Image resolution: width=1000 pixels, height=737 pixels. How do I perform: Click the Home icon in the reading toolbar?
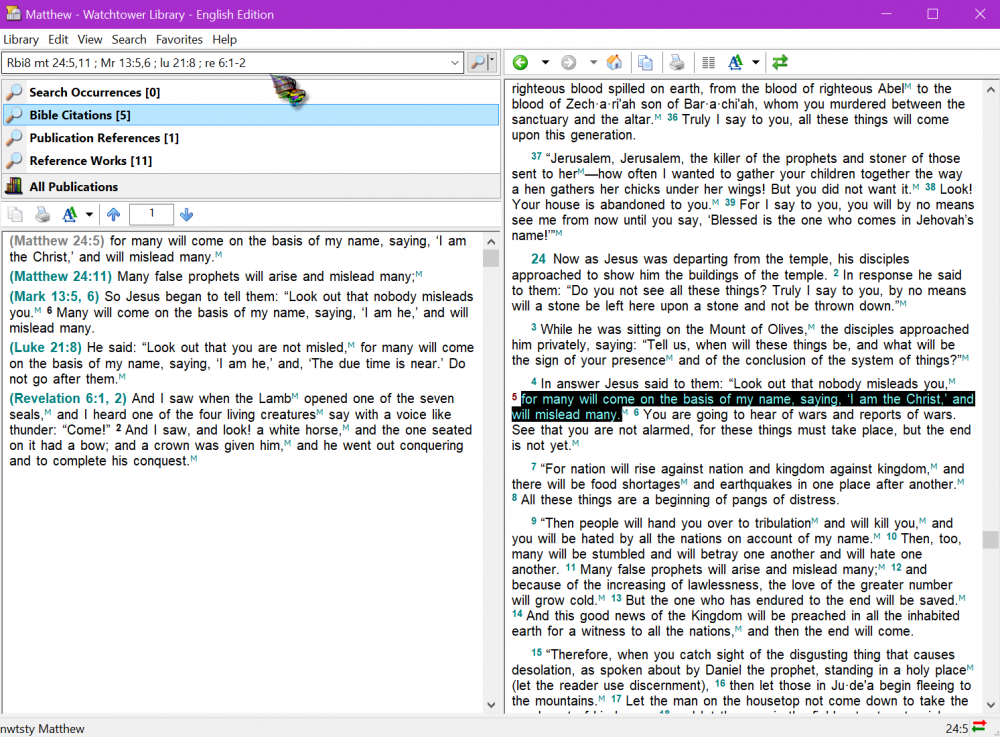click(x=614, y=63)
